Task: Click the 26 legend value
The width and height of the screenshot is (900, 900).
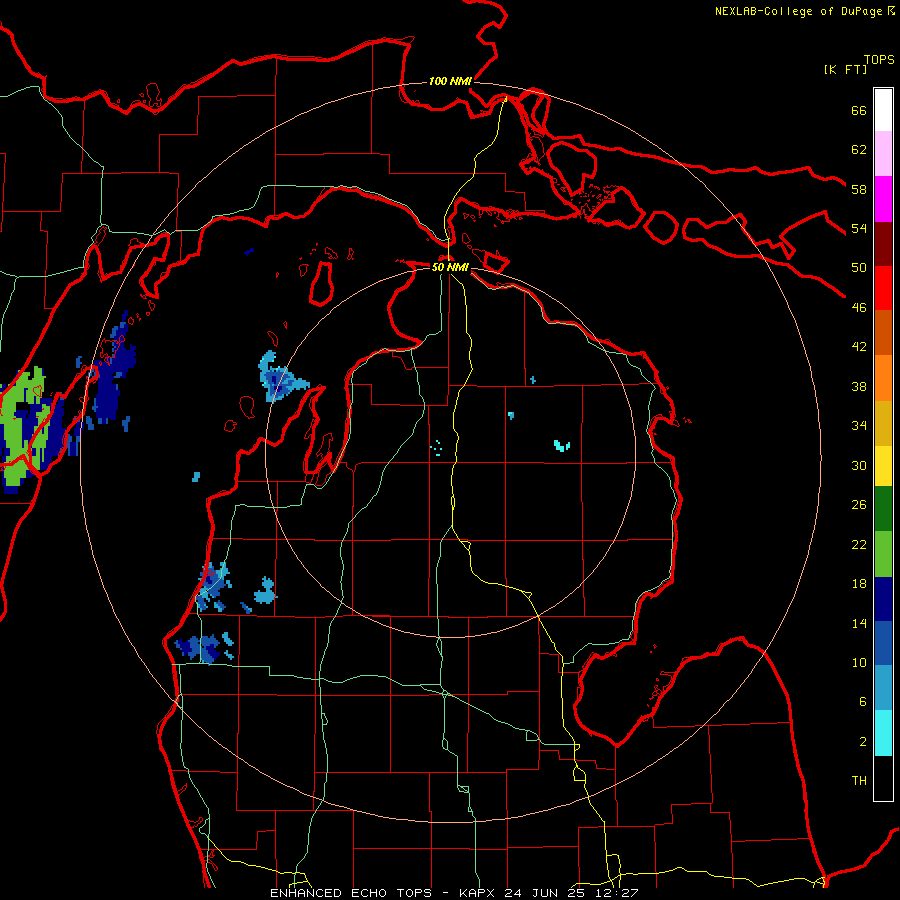Action: pyautogui.click(x=859, y=505)
